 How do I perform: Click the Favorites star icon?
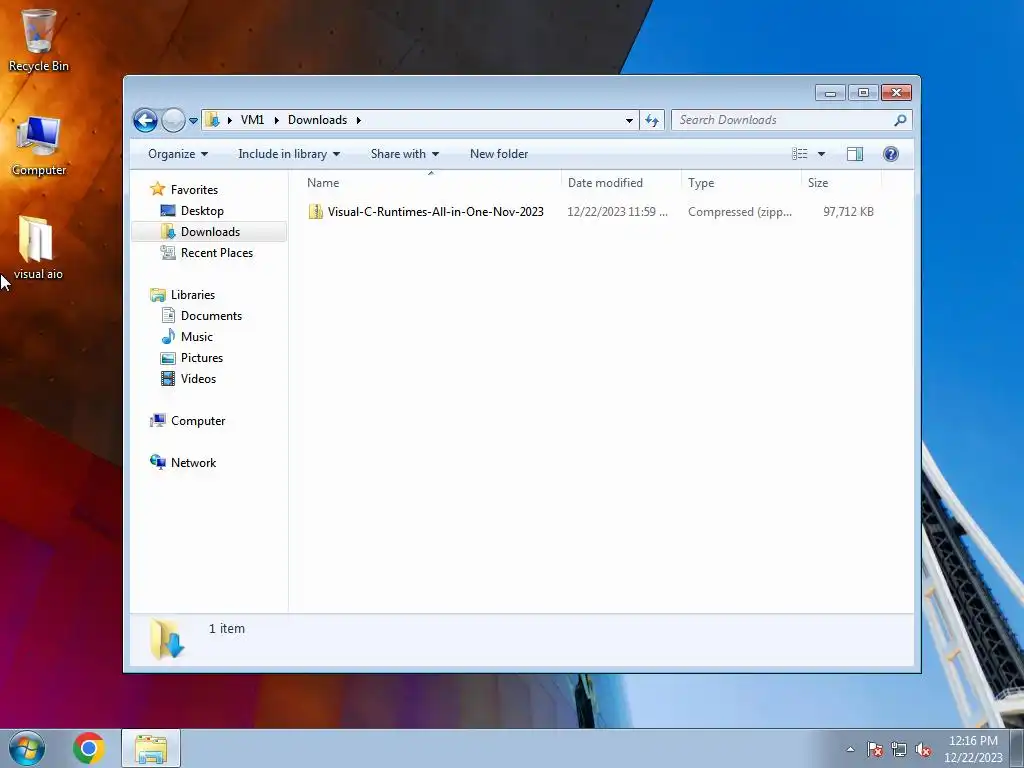[x=157, y=189]
